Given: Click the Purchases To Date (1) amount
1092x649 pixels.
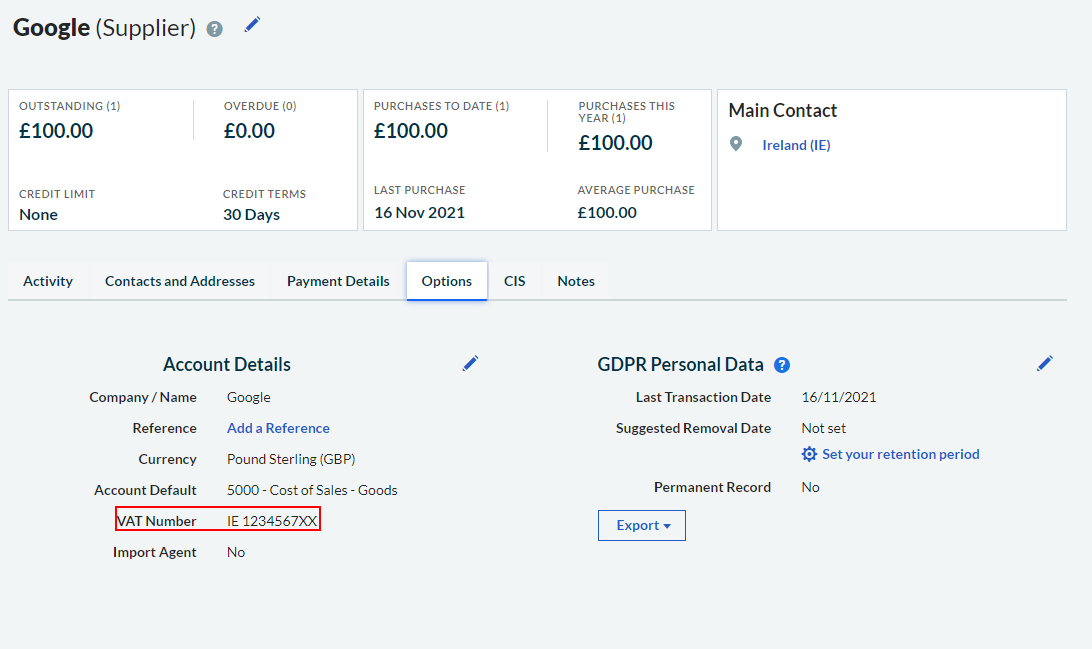Looking at the screenshot, I should 411,130.
